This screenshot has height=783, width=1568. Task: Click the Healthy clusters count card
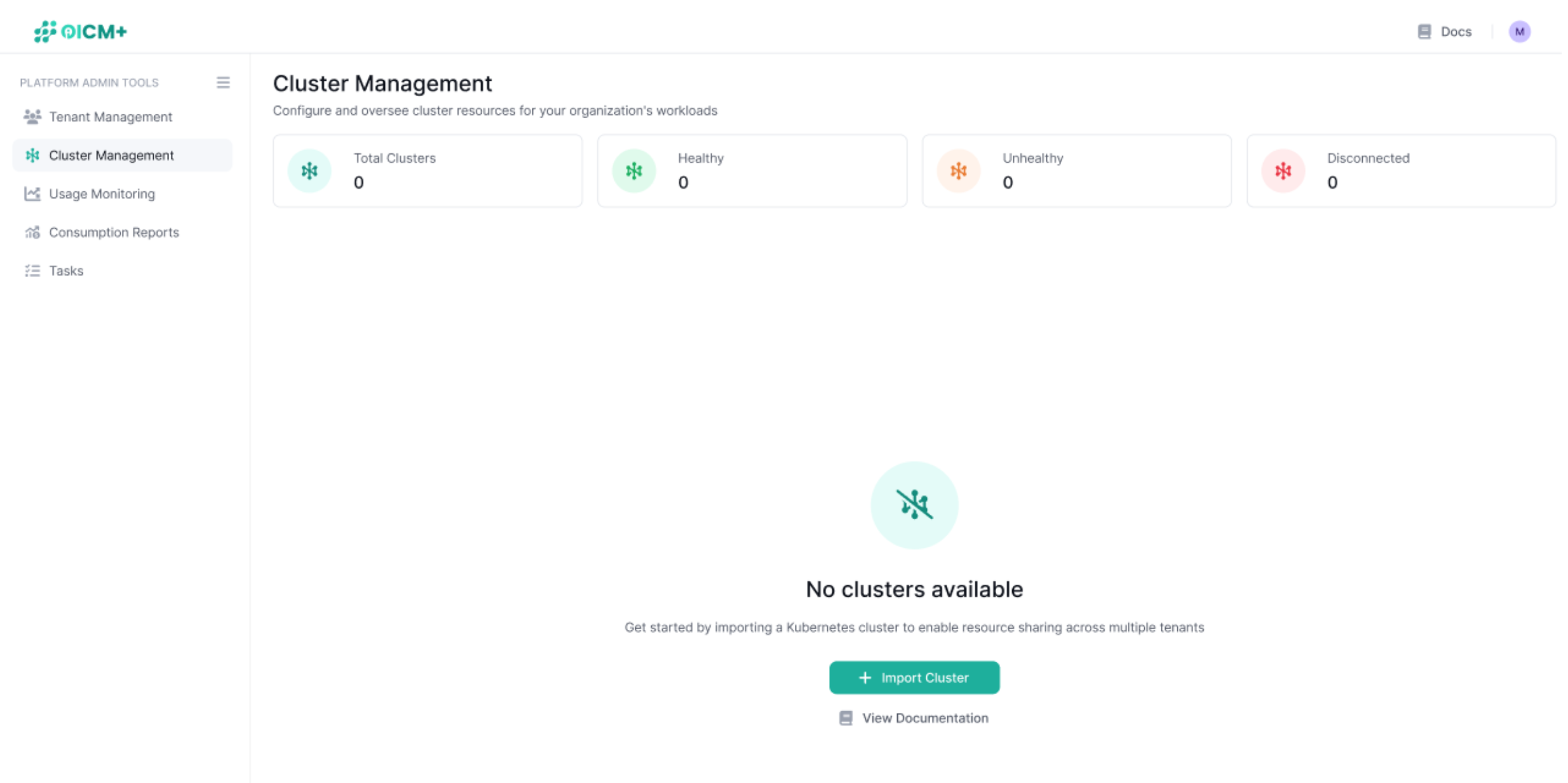(x=752, y=170)
